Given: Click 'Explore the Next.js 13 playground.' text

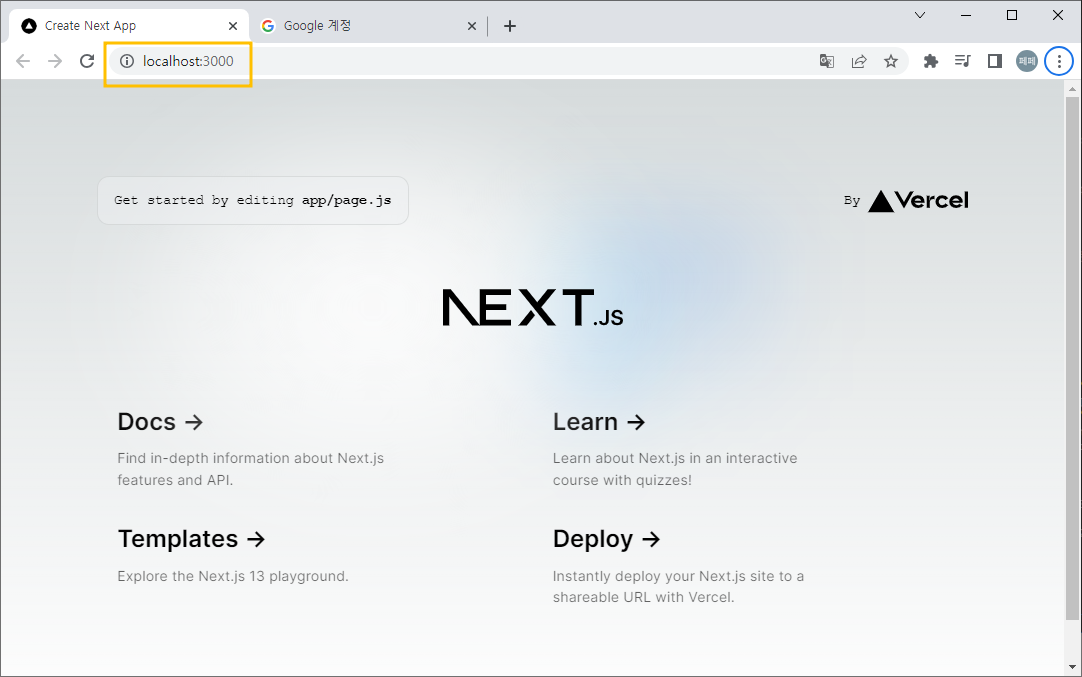Looking at the screenshot, I should tap(233, 576).
